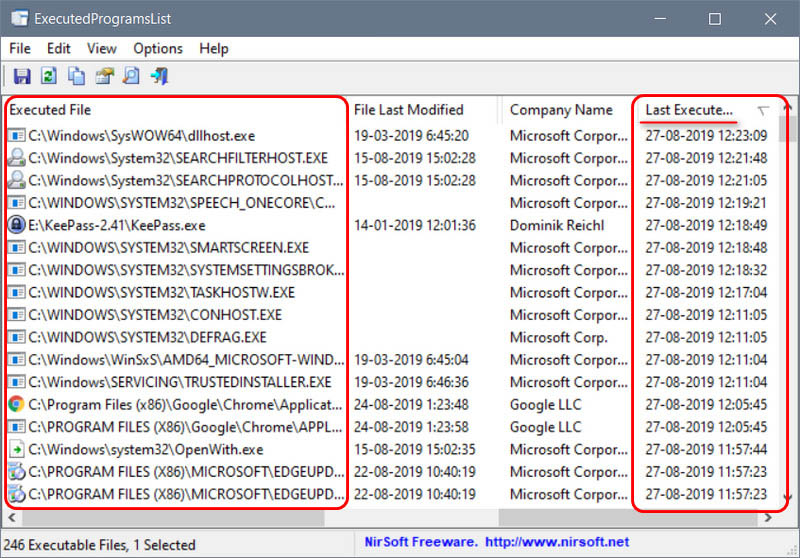Click the Microsoft Corp. cell for DEFRAG
800x558 pixels.
click(559, 337)
